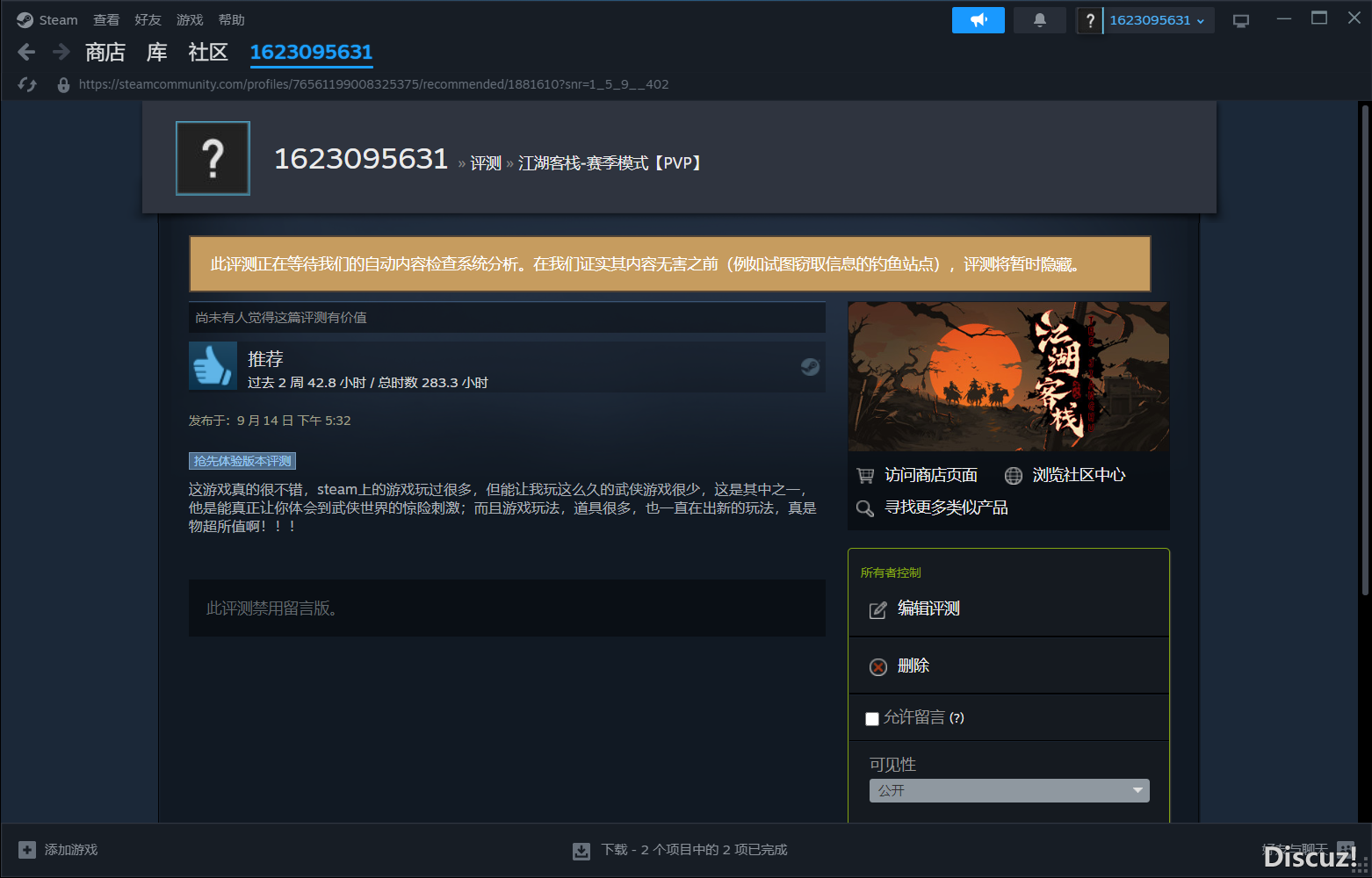
Task: Click the red delete X icon
Action: pos(878,666)
